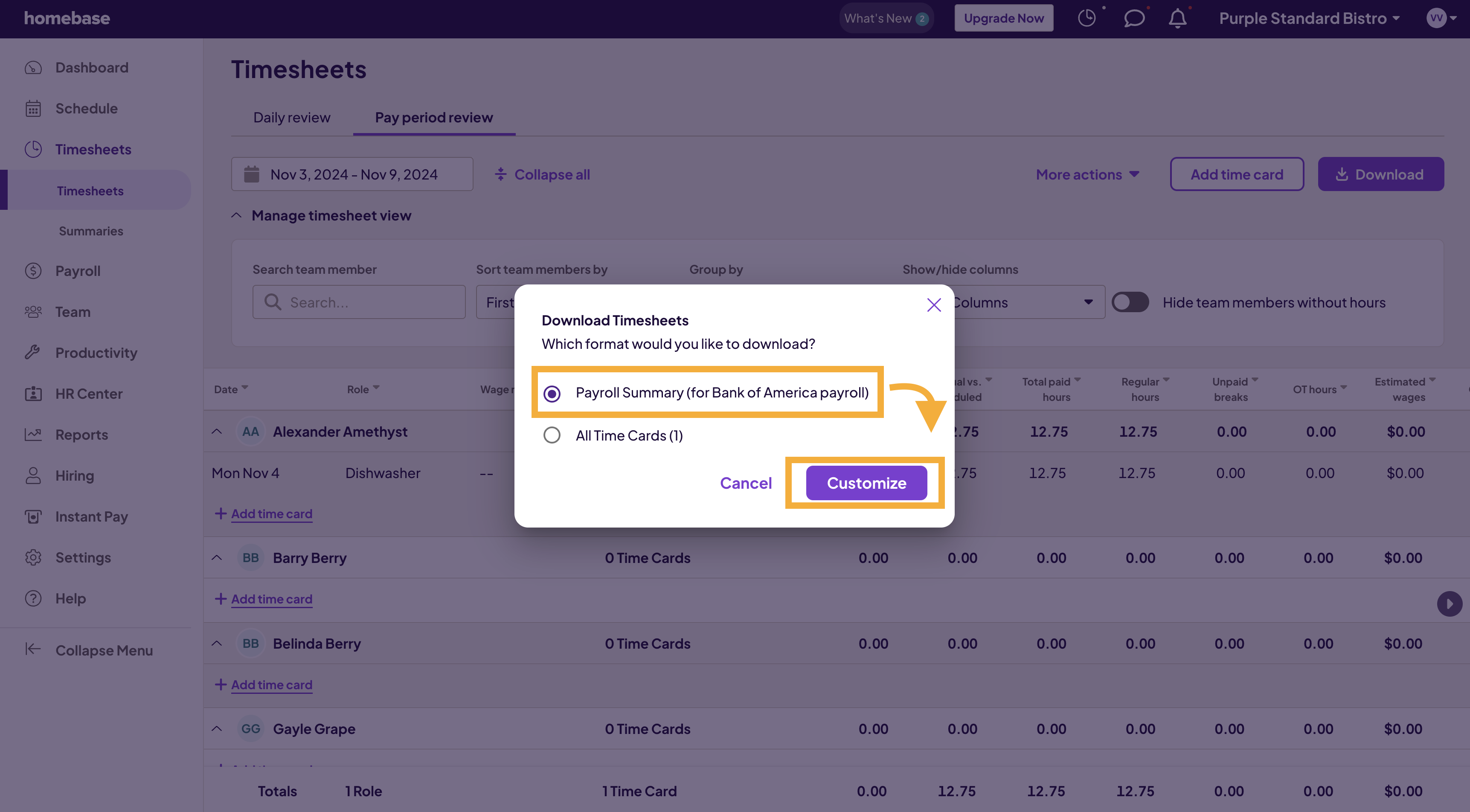Click the Productivity wrench icon

(x=33, y=352)
